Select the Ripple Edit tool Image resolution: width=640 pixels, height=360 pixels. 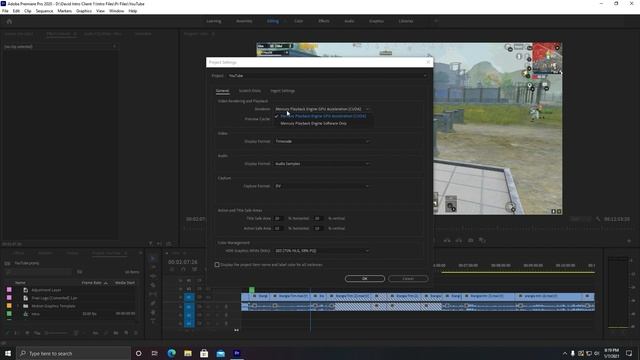coord(153,276)
